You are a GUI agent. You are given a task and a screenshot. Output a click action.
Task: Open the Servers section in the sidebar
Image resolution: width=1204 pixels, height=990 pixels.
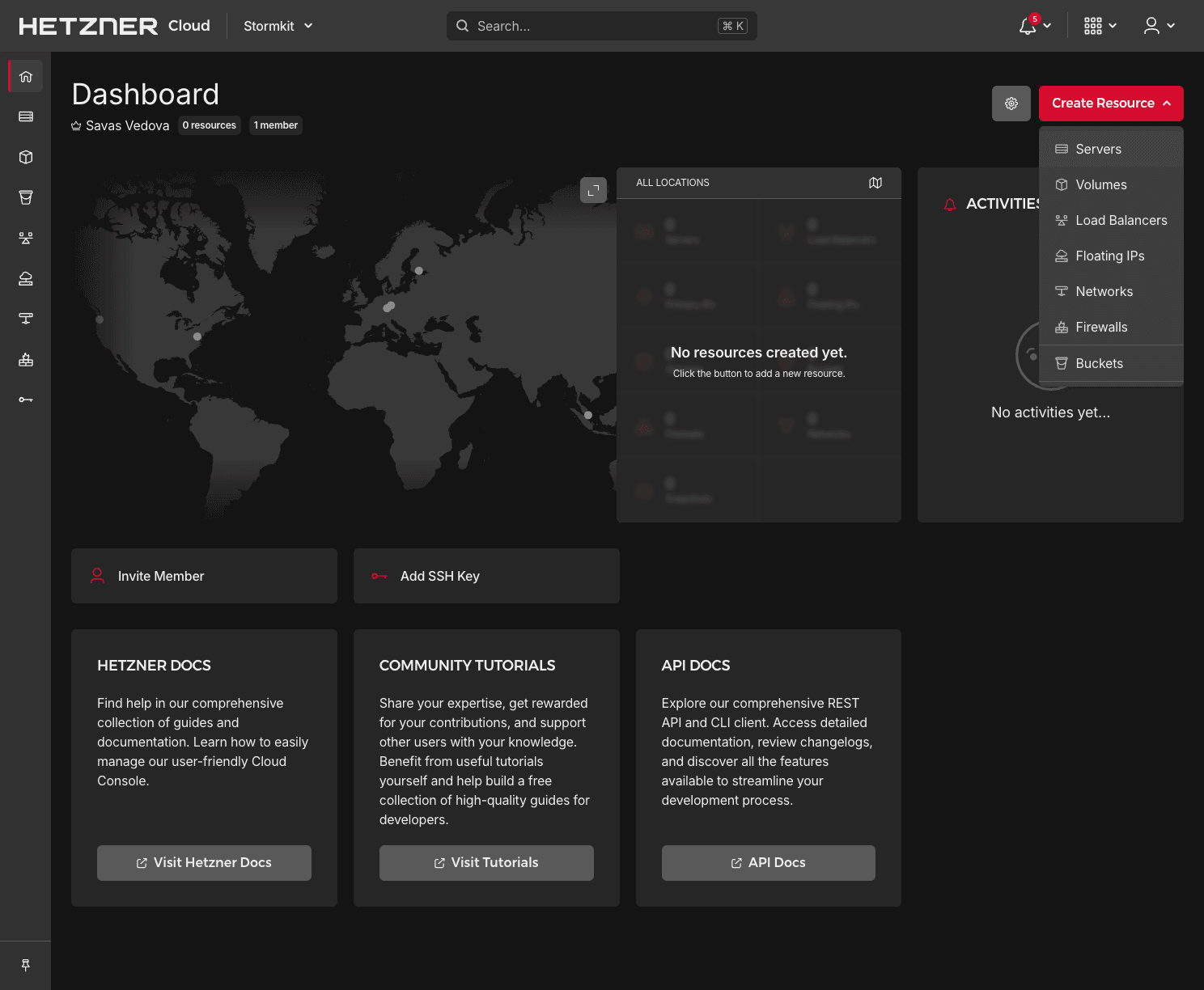[25, 116]
